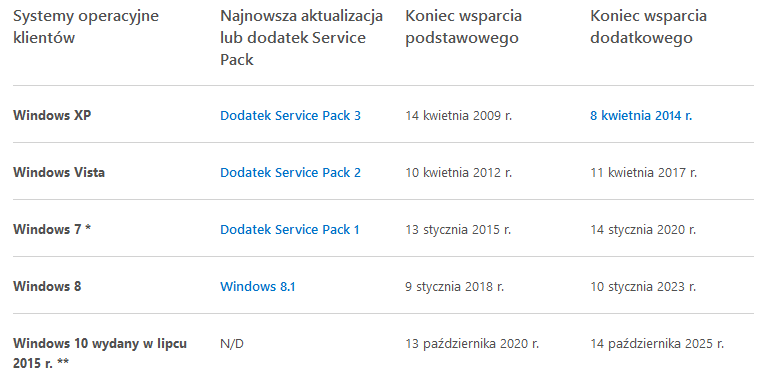This screenshot has width=761, height=387.
Task: Open the Dodatek Service Pack 3 link
Action: point(290,116)
